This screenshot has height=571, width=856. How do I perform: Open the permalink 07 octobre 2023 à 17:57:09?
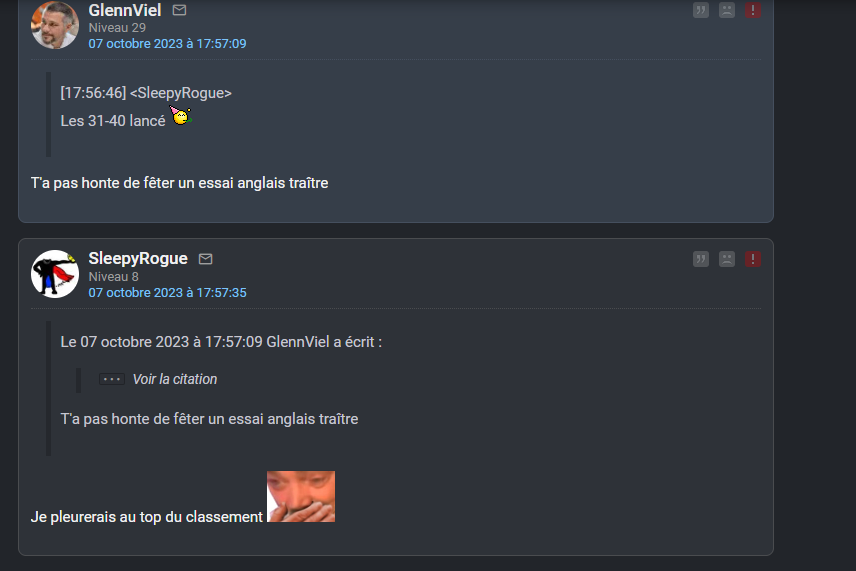167,44
